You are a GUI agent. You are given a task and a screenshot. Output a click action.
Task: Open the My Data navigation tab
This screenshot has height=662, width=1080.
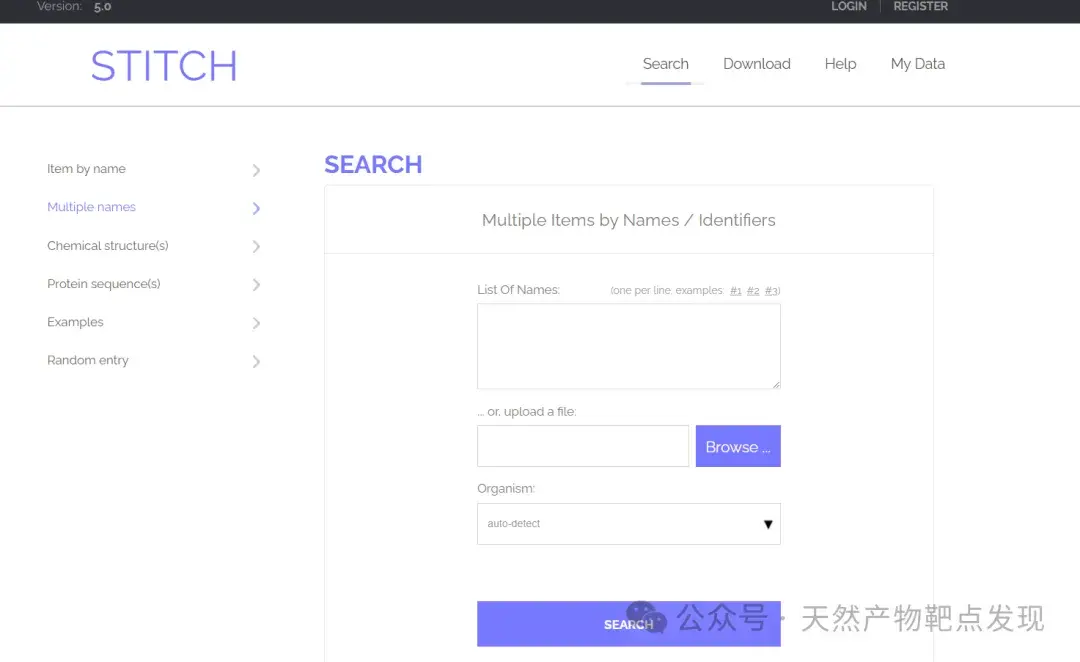click(x=917, y=64)
